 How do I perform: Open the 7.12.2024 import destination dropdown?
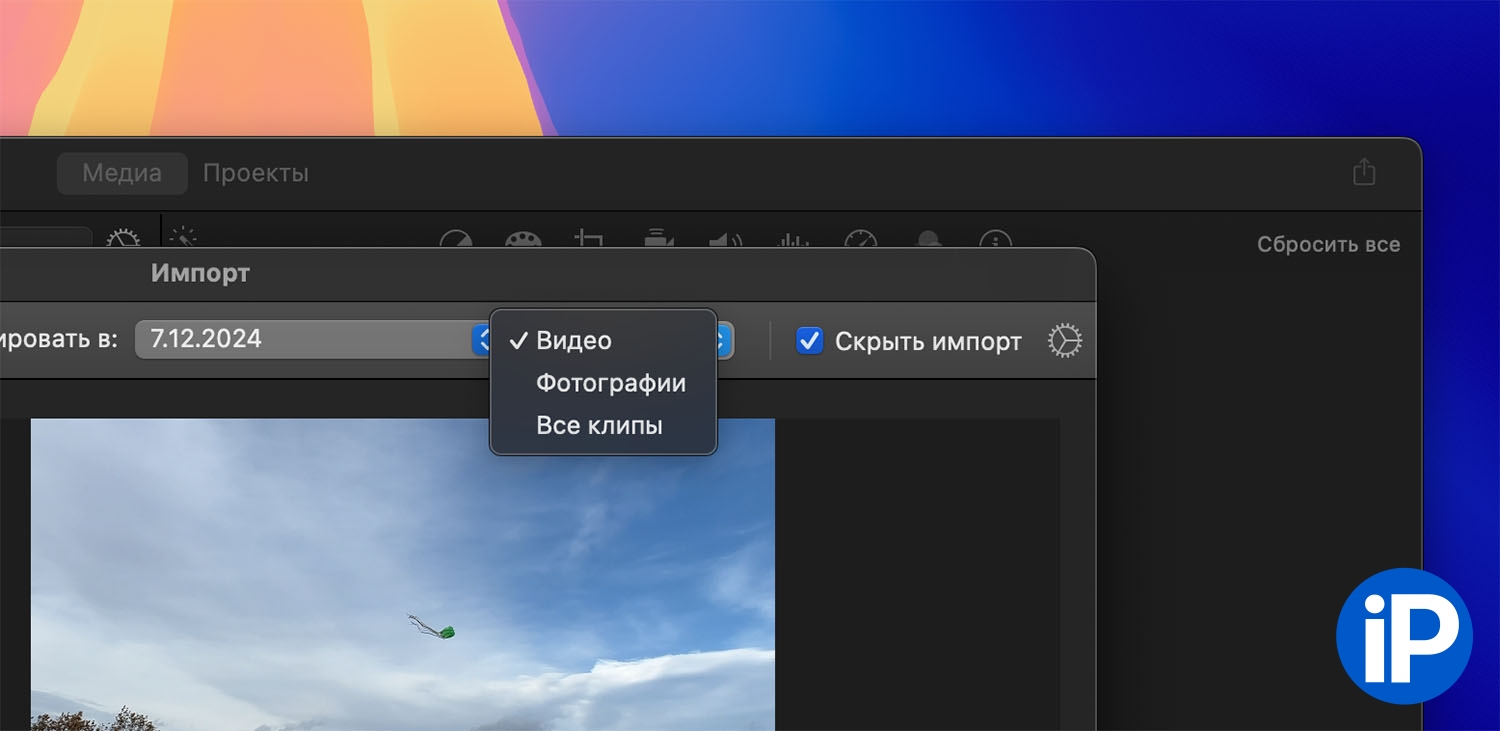(313, 339)
